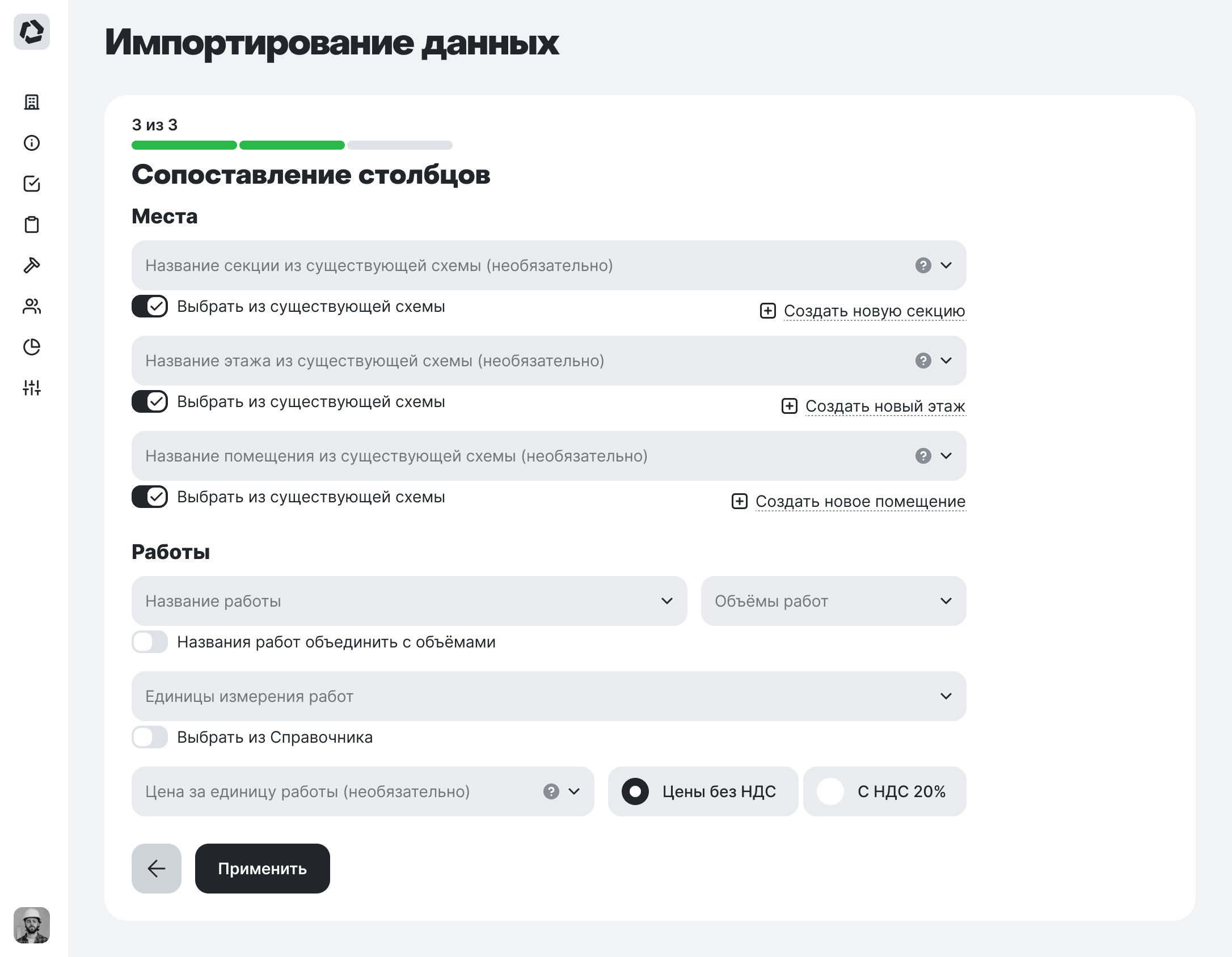Select the info icon in sidebar
The height and width of the screenshot is (957, 1232).
click(32, 143)
